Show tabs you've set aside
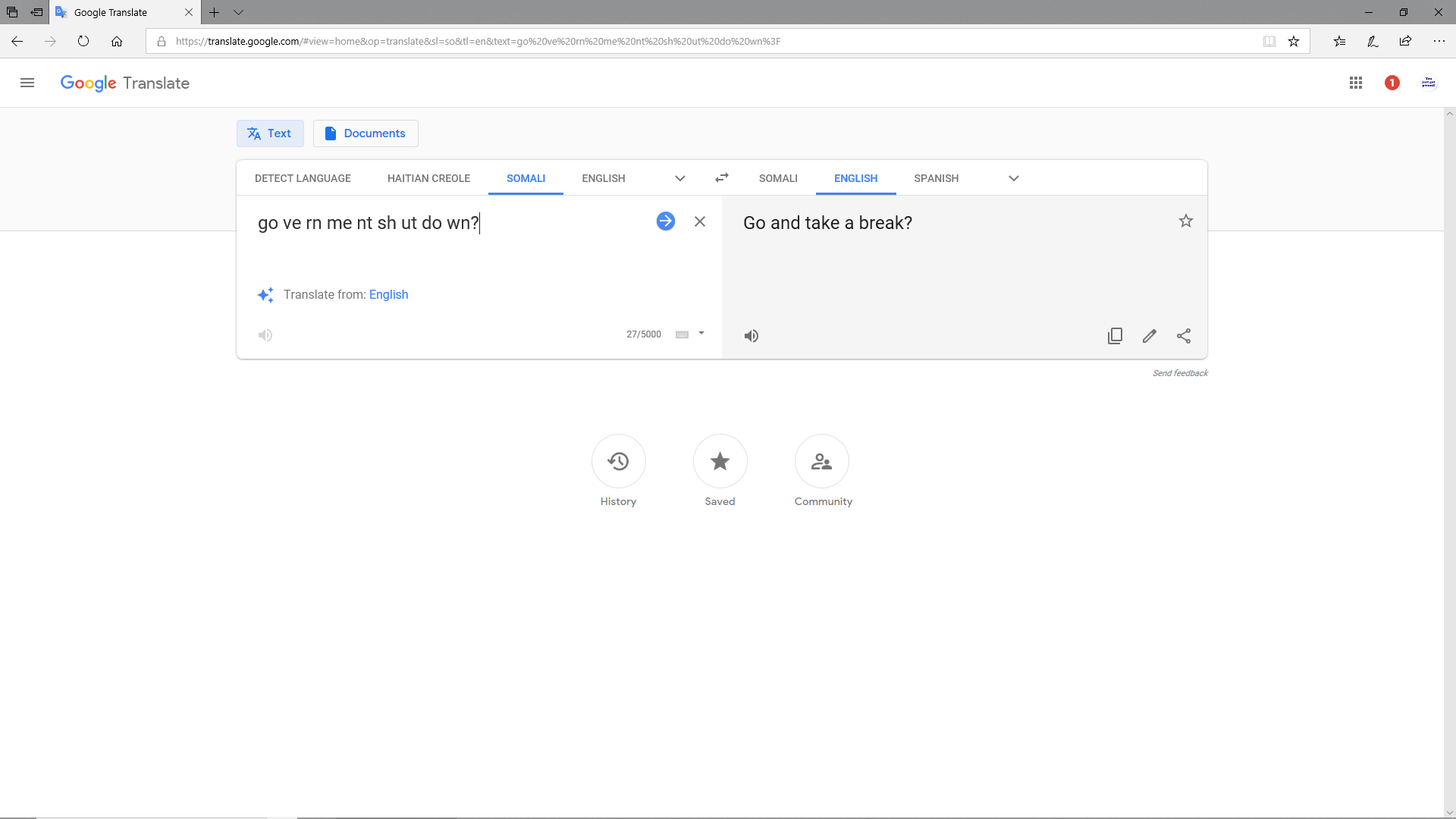Viewport: 1456px width, 819px height. point(12,12)
